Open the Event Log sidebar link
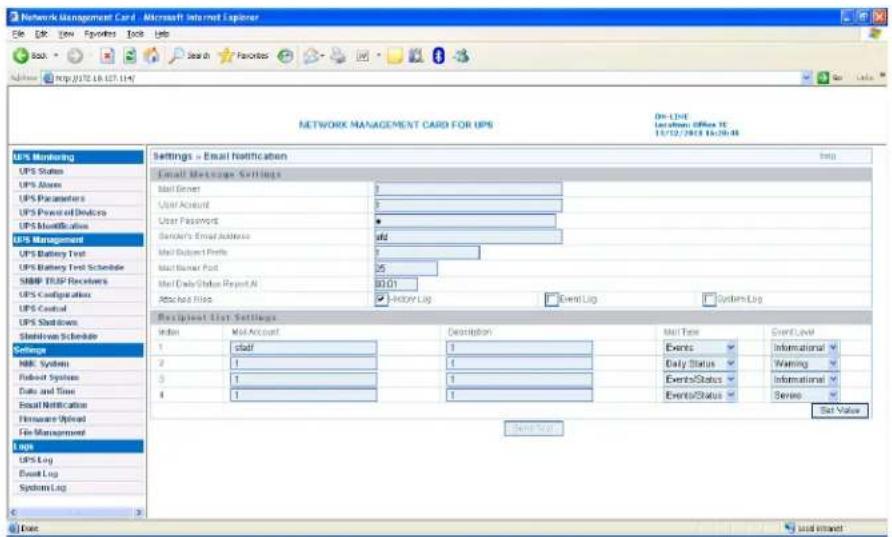 coord(38,474)
